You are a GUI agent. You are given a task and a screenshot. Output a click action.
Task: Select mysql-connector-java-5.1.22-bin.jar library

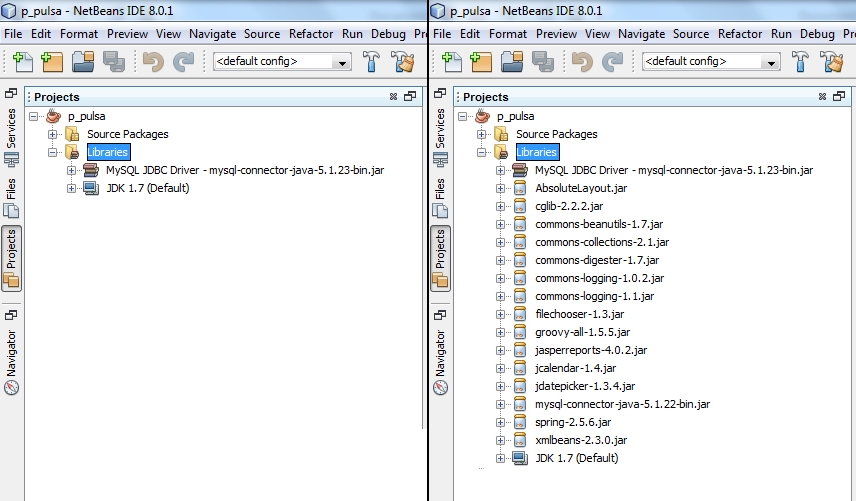click(x=622, y=404)
